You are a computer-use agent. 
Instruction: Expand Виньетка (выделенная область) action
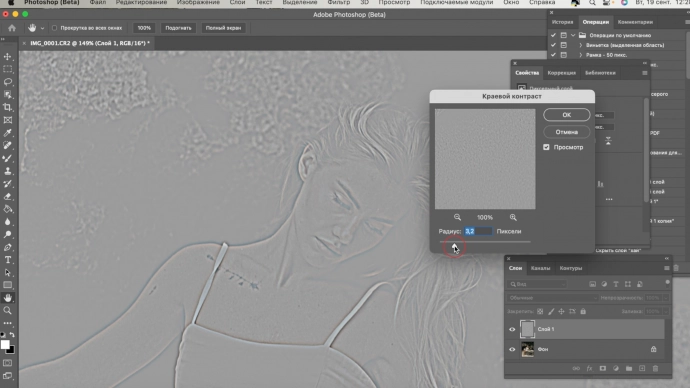pos(581,45)
